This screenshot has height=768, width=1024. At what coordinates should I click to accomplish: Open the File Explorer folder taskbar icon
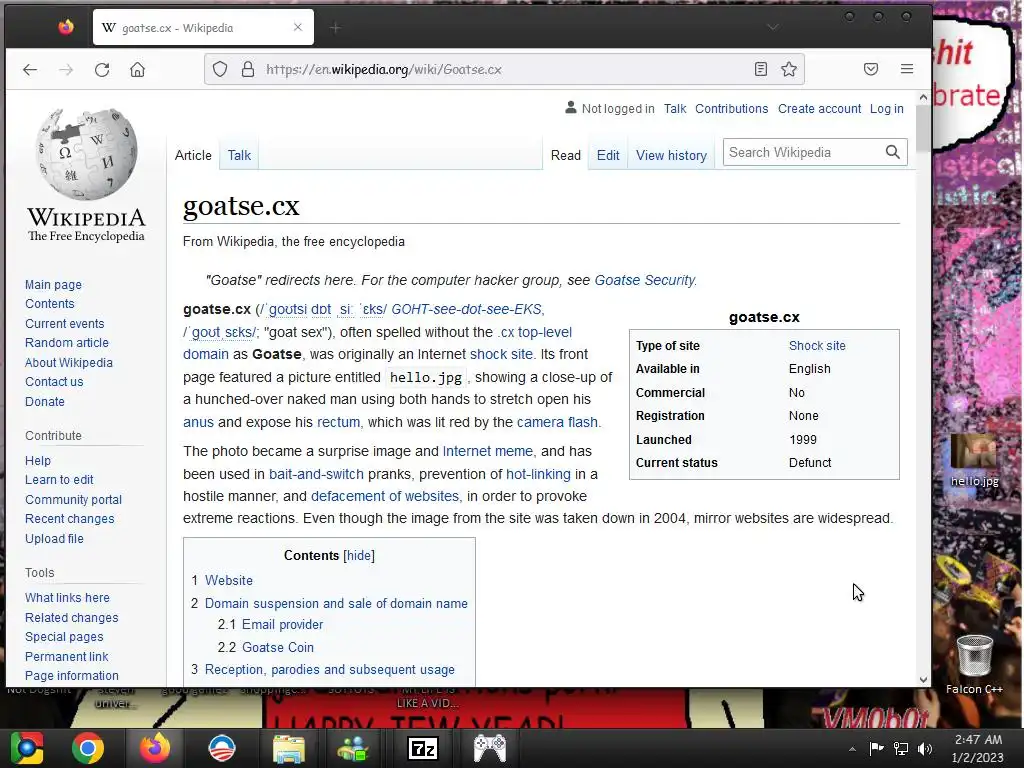289,748
